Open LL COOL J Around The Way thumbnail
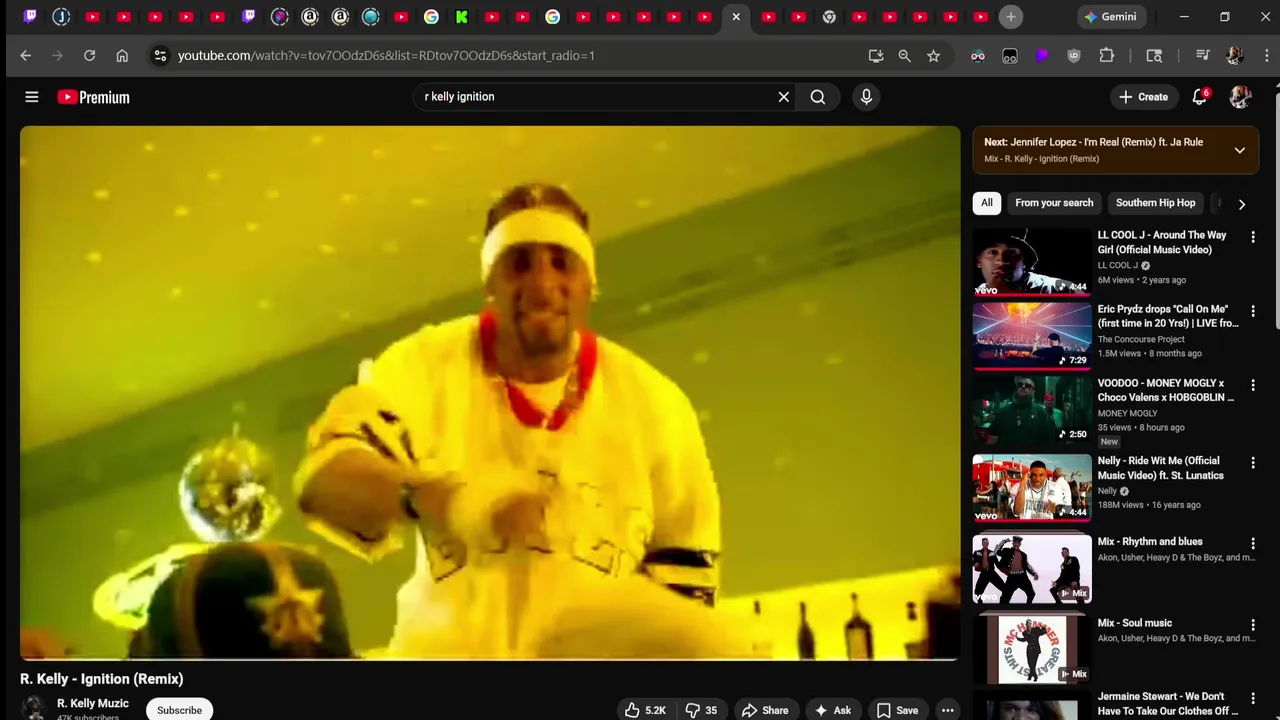Viewport: 1280px width, 720px height. click(x=1032, y=262)
